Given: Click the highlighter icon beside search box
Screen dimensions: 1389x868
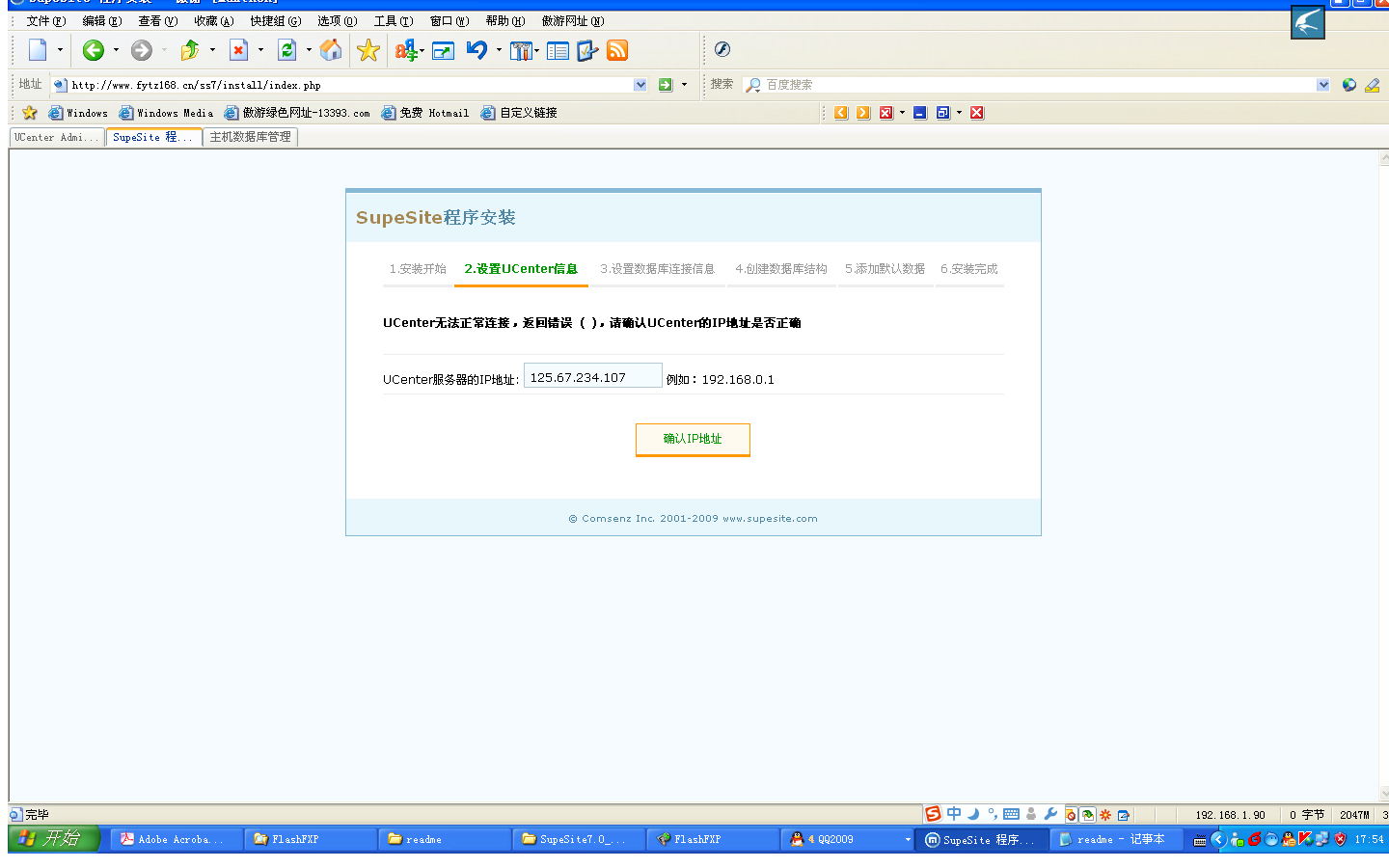Looking at the screenshot, I should pos(1372,85).
